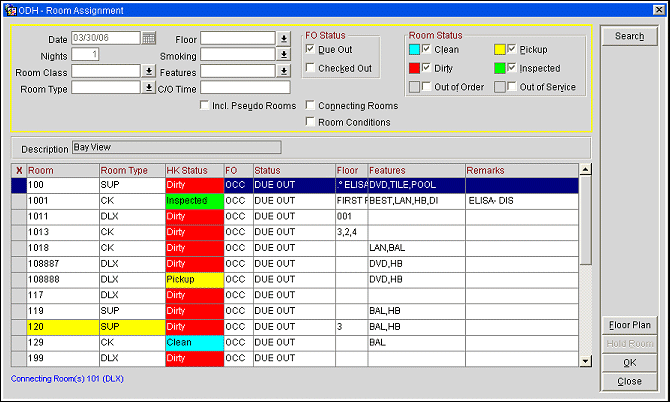The height and width of the screenshot is (402, 670).
Task: Click the X column header in grid
Action: coord(18,171)
